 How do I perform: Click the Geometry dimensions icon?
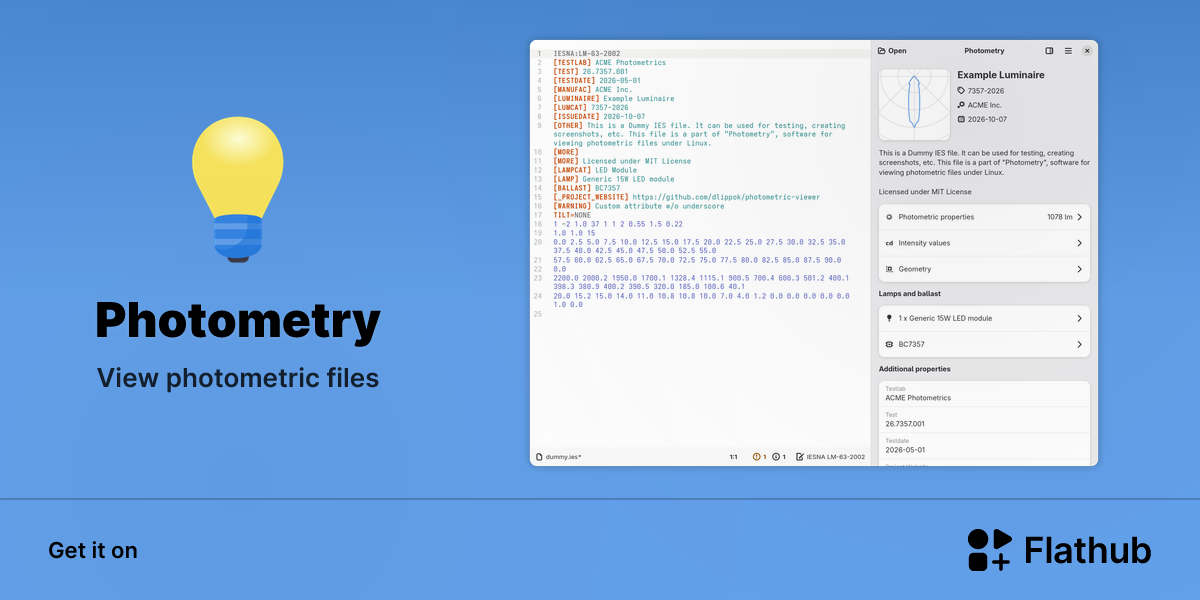pos(889,269)
